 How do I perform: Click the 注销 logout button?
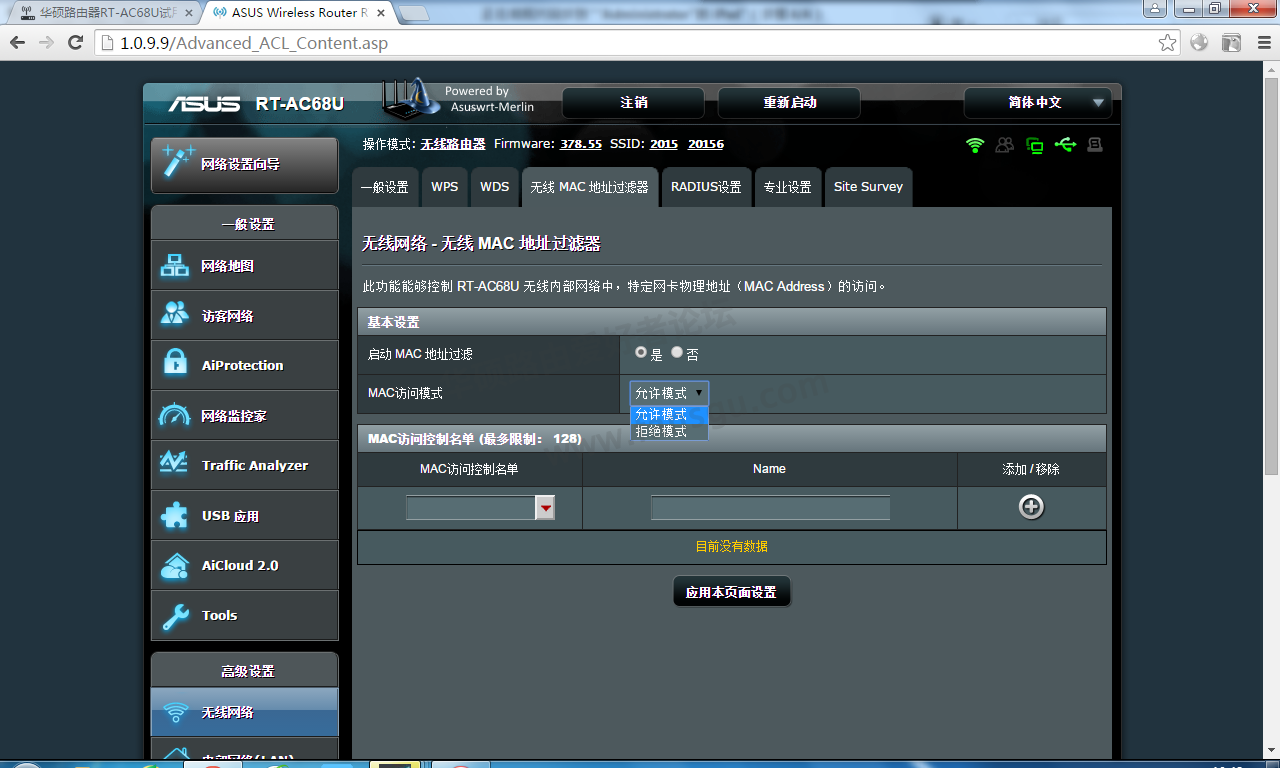point(633,103)
